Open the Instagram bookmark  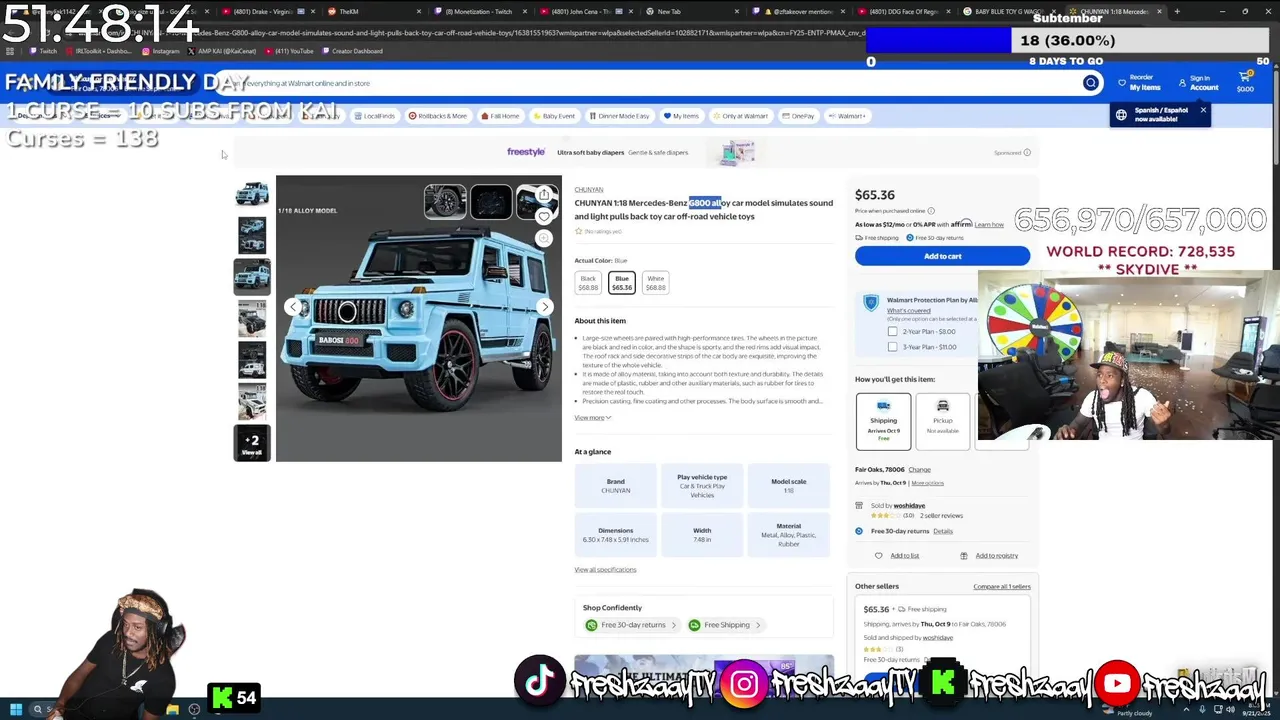click(160, 51)
